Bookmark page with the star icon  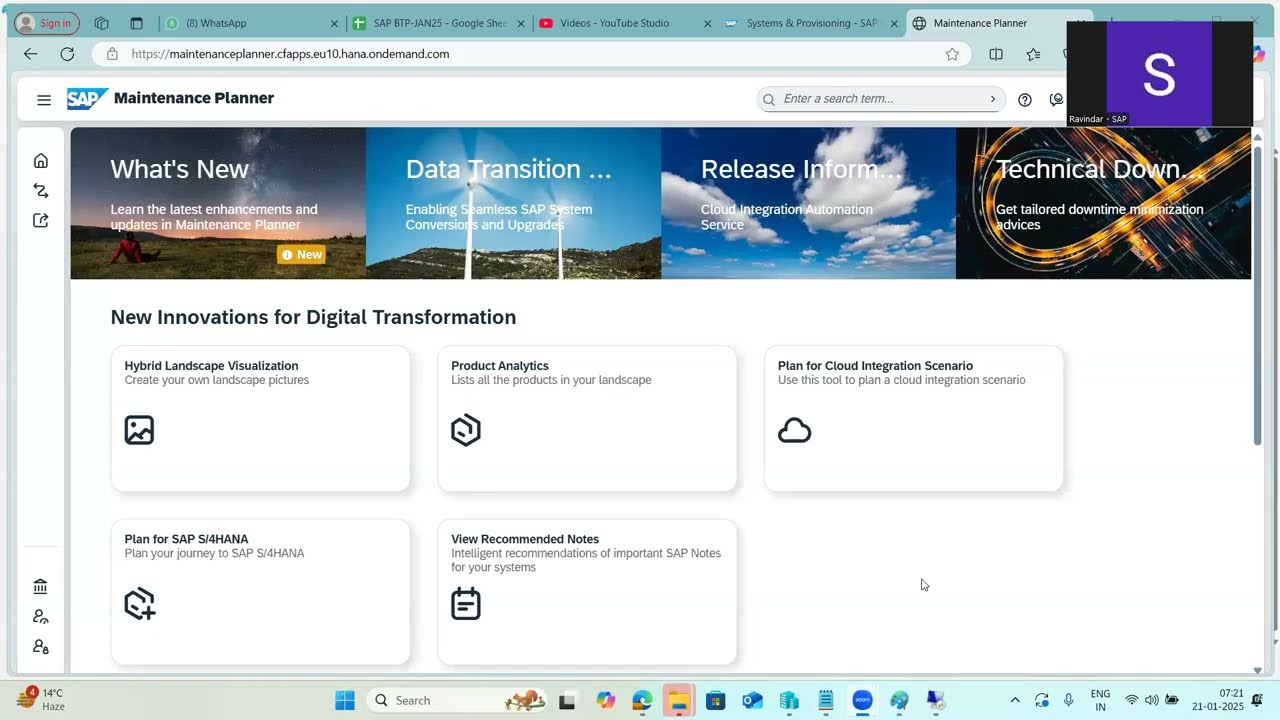952,54
